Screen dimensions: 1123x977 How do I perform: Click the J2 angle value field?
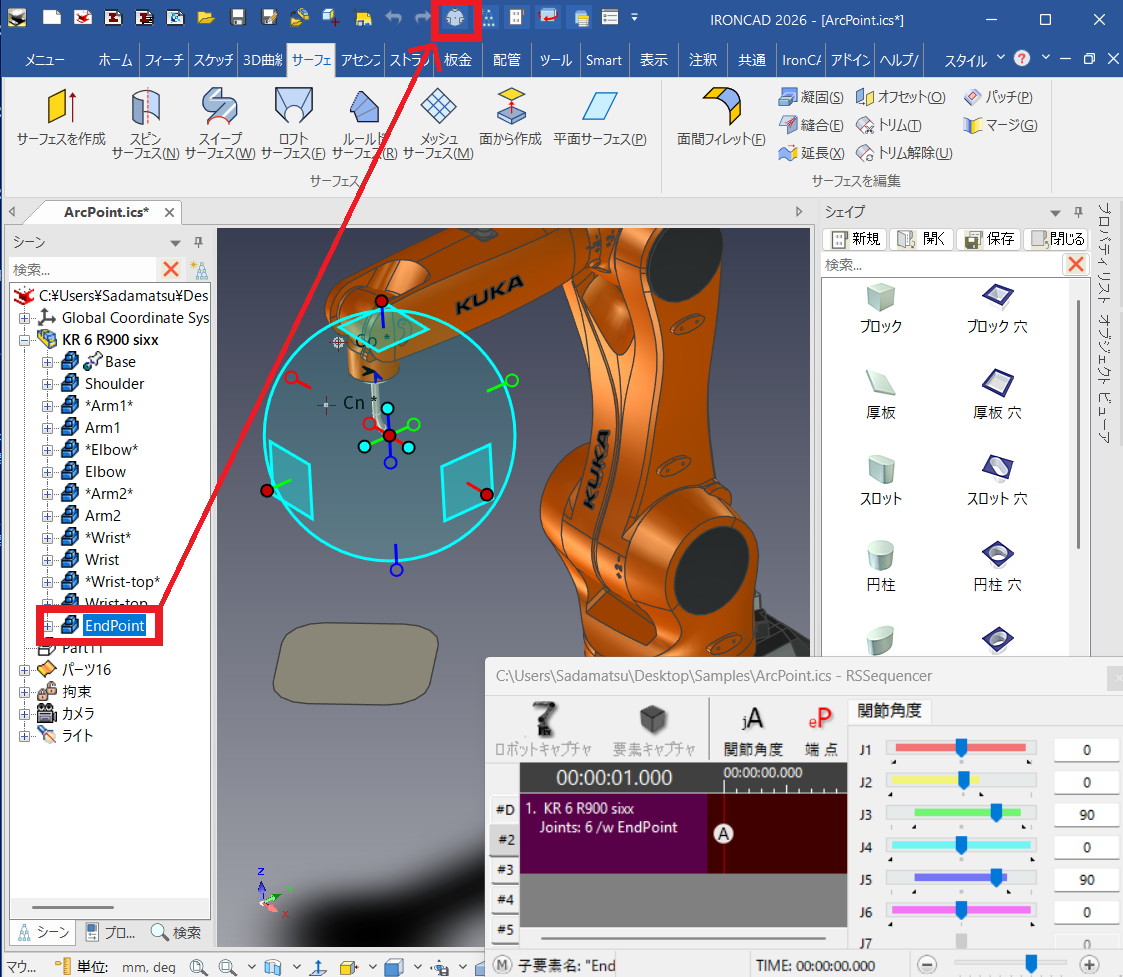(1086, 782)
